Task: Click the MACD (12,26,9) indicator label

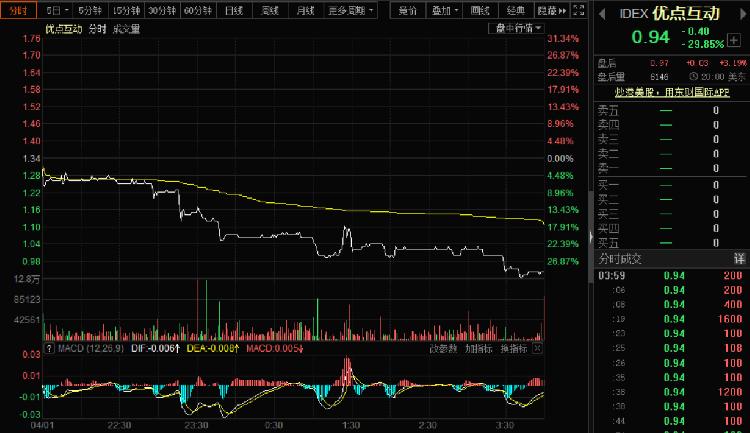Action: coord(90,348)
